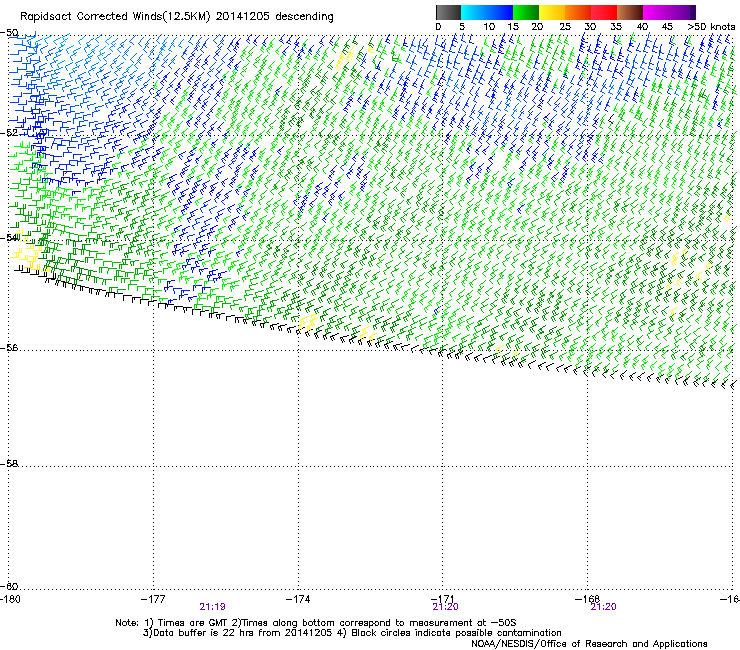Click the -56 latitude axis label

click(x=9, y=348)
